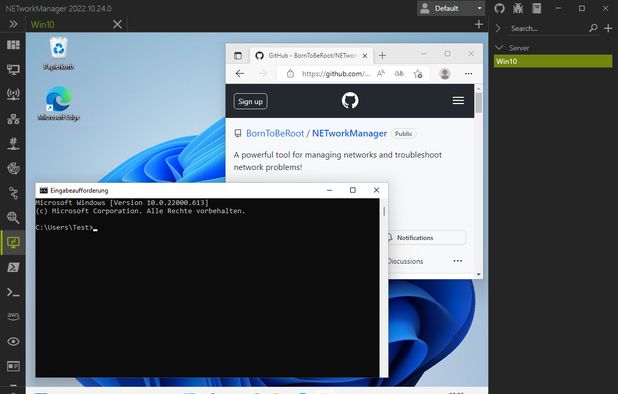Click the GitHub Octocat logo
Image resolution: width=618 pixels, height=394 pixels.
tap(350, 100)
